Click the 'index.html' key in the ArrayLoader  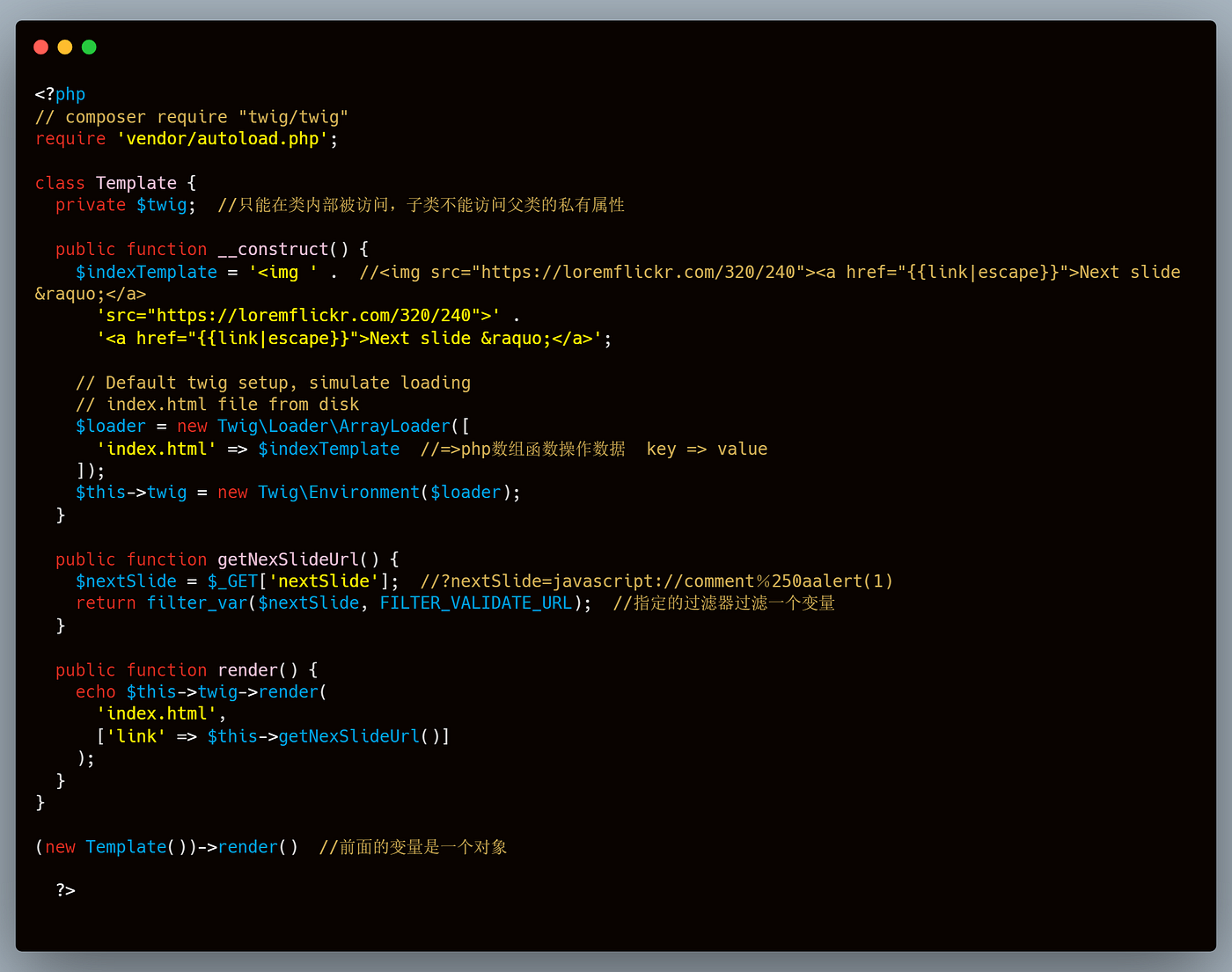coord(157,449)
